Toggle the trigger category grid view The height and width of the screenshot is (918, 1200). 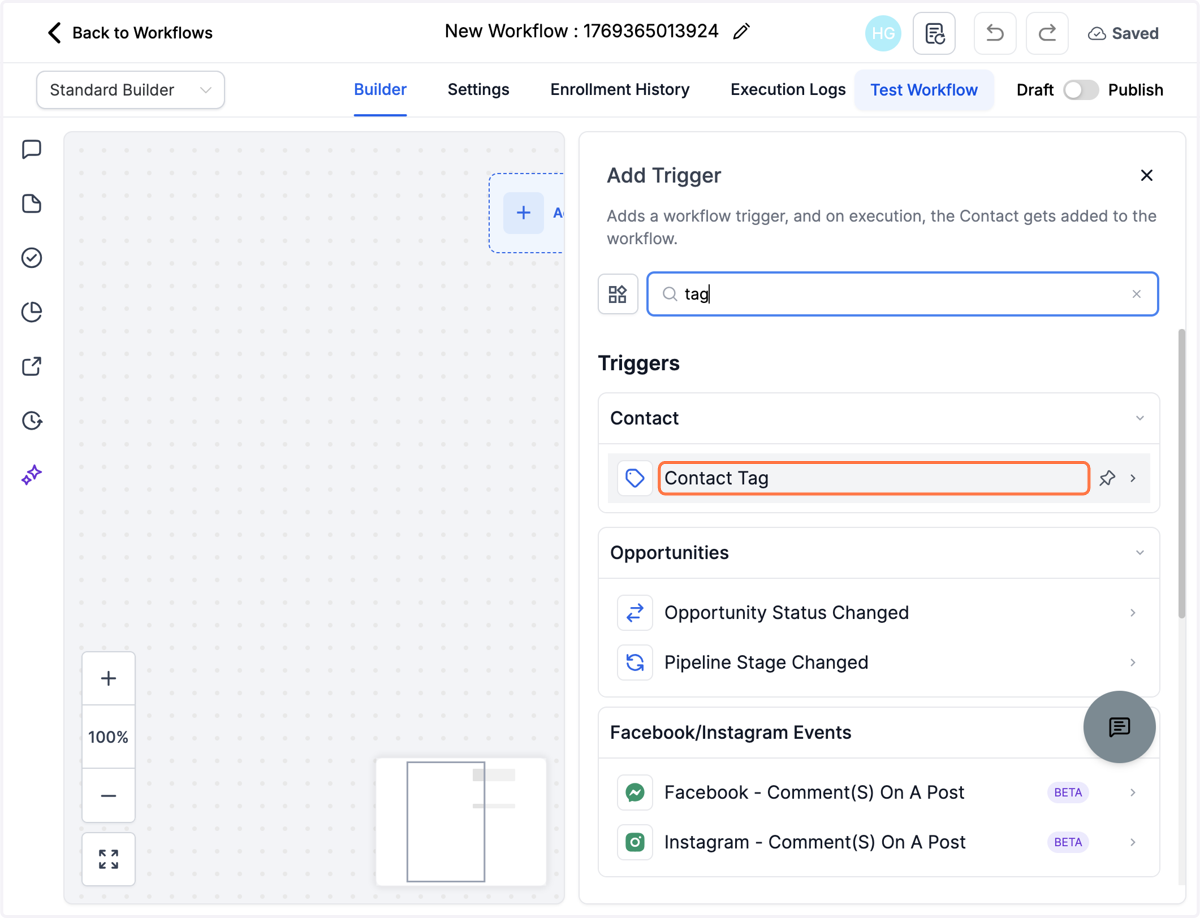pyautogui.click(x=618, y=294)
